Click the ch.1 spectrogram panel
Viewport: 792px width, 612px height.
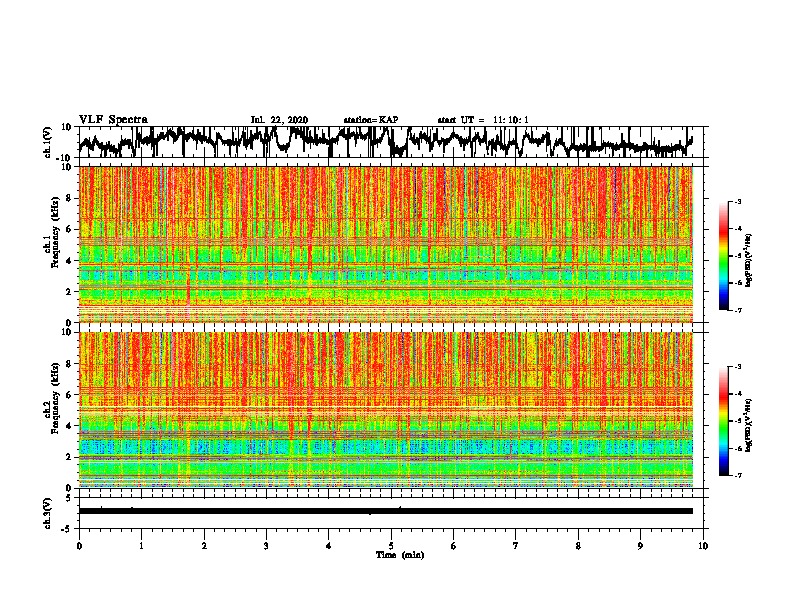click(x=386, y=244)
